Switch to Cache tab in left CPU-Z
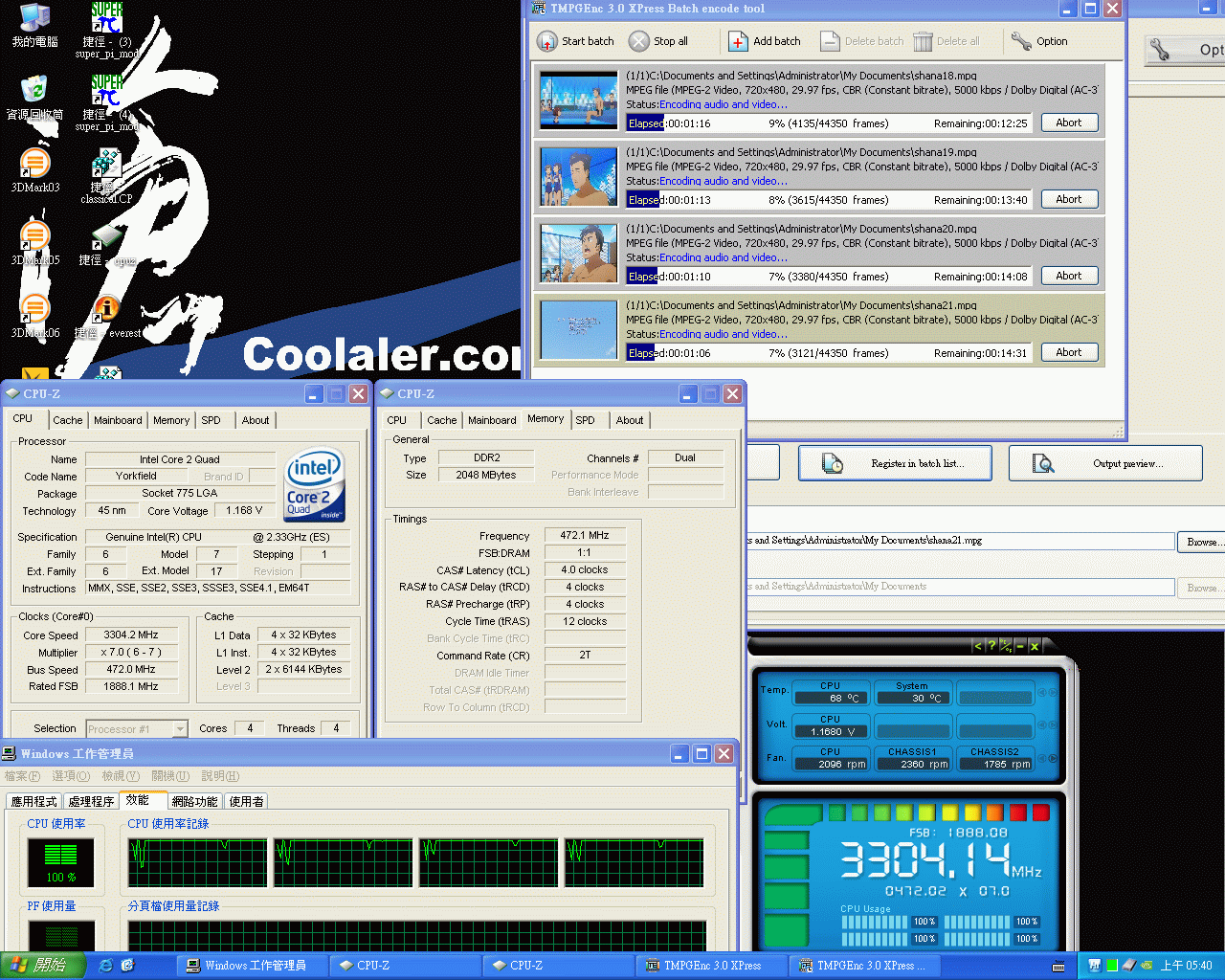This screenshot has height=980, width=1225. [67, 420]
